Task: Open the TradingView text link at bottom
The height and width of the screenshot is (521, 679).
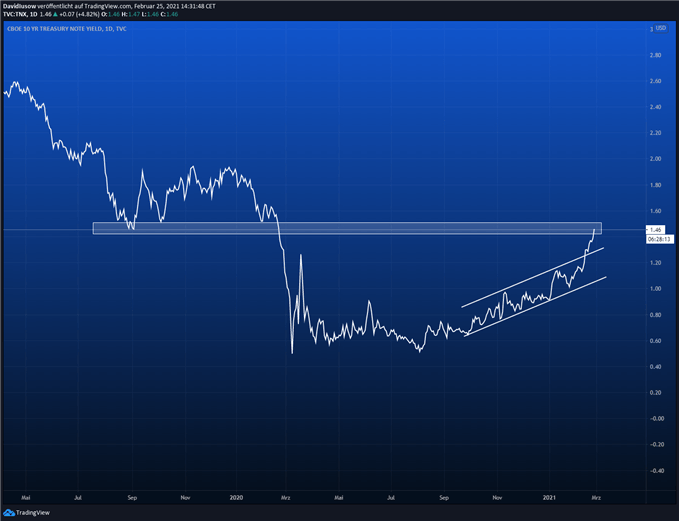Action: pyautogui.click(x=33, y=513)
